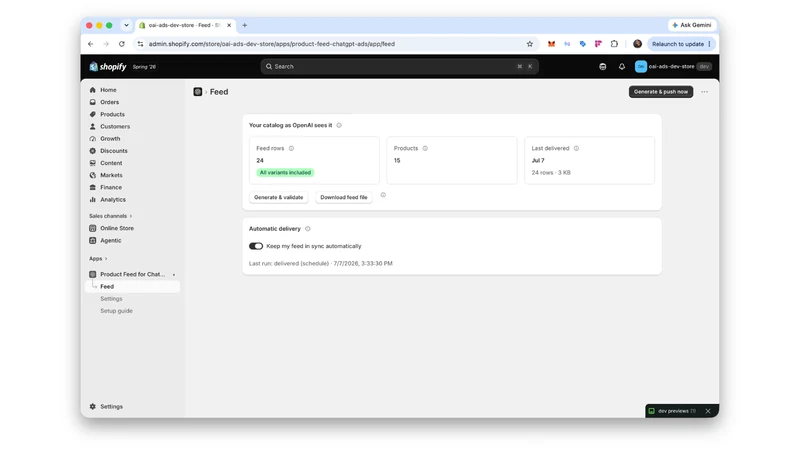
Task: Click Generate & validate button
Action: (279, 197)
